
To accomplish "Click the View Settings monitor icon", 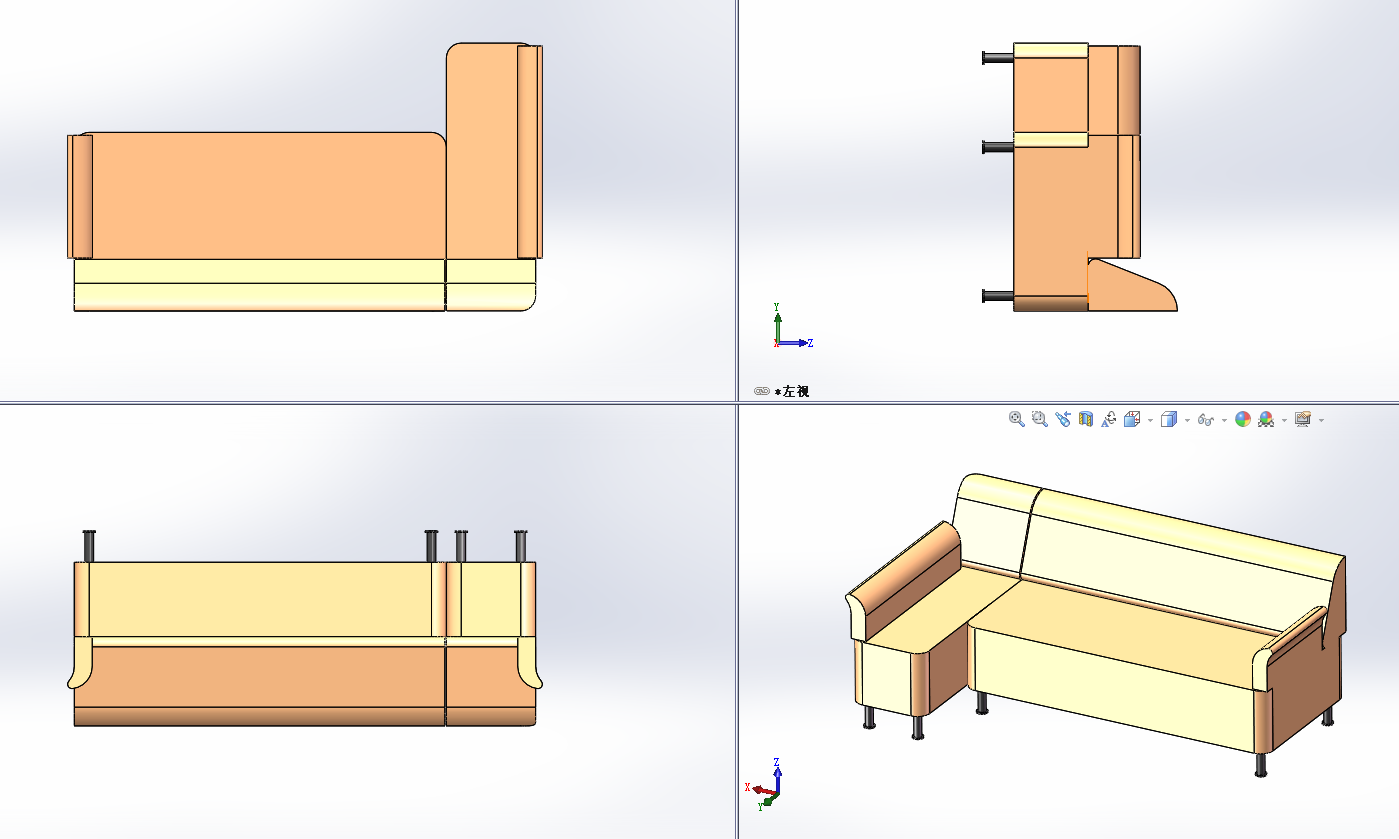I will 1303,420.
